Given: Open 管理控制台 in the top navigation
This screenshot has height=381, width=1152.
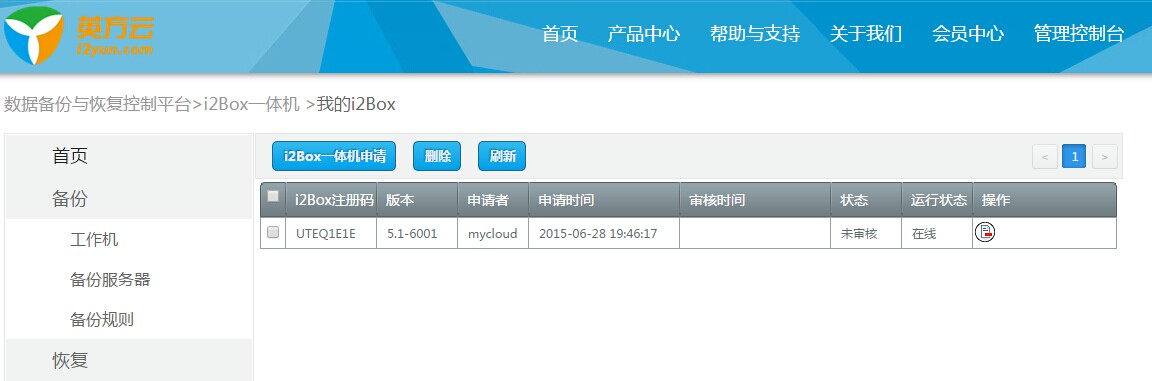Looking at the screenshot, I should pos(1079,34).
